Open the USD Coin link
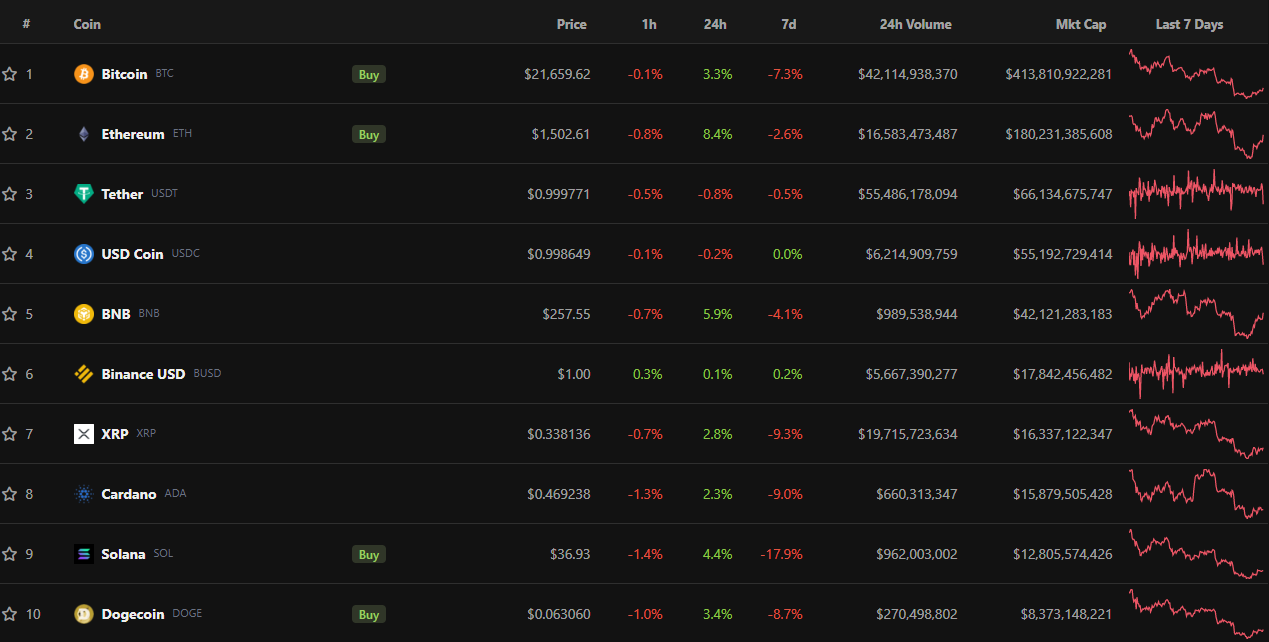 coord(132,254)
